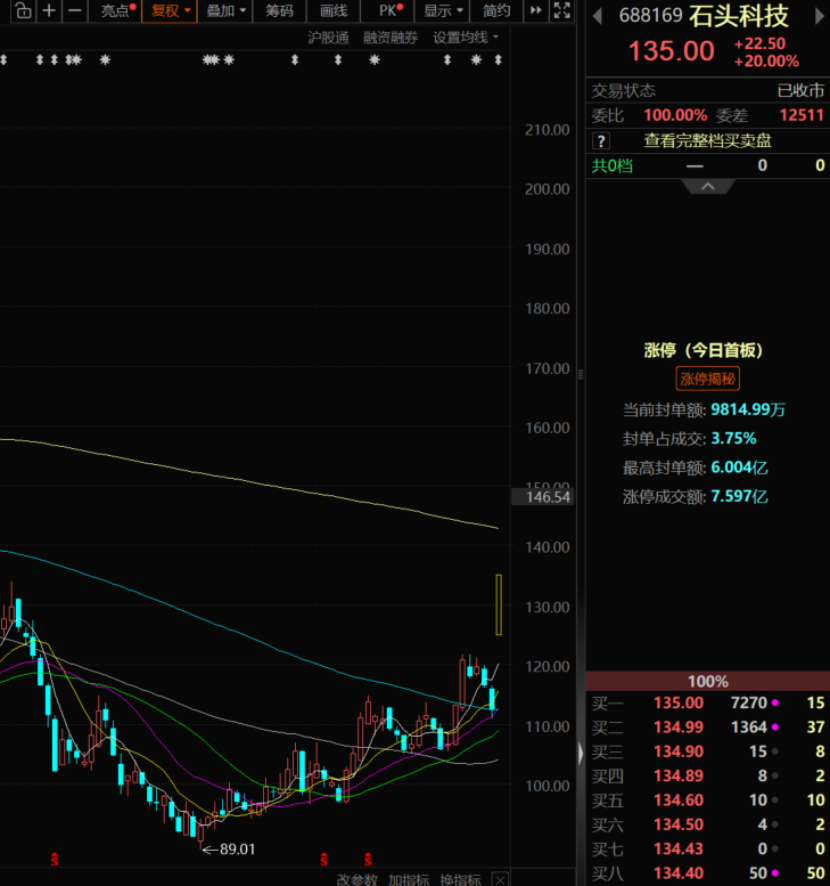Image resolution: width=830 pixels, height=886 pixels.
Task: Click the question mark help icon
Action: (x=601, y=141)
